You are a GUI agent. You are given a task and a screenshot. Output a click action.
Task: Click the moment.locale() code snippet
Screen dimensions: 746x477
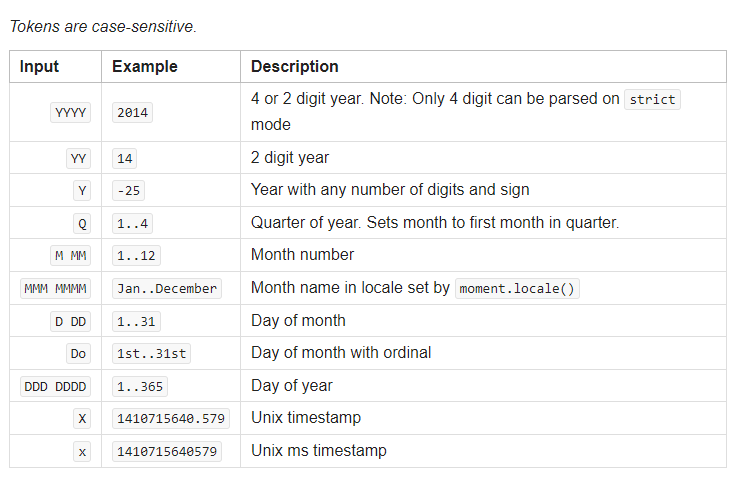tap(518, 288)
